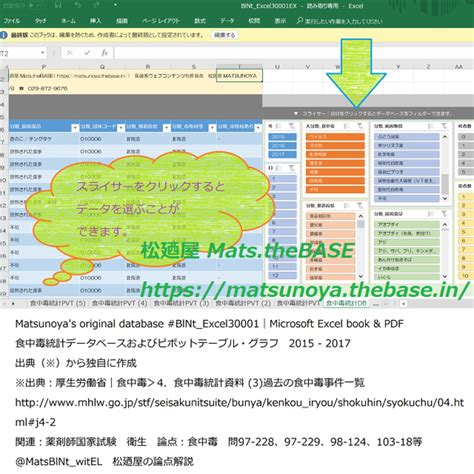Click the Undo arrow in quick access toolbar
The width and height of the screenshot is (474, 474).
(x=78, y=5)
